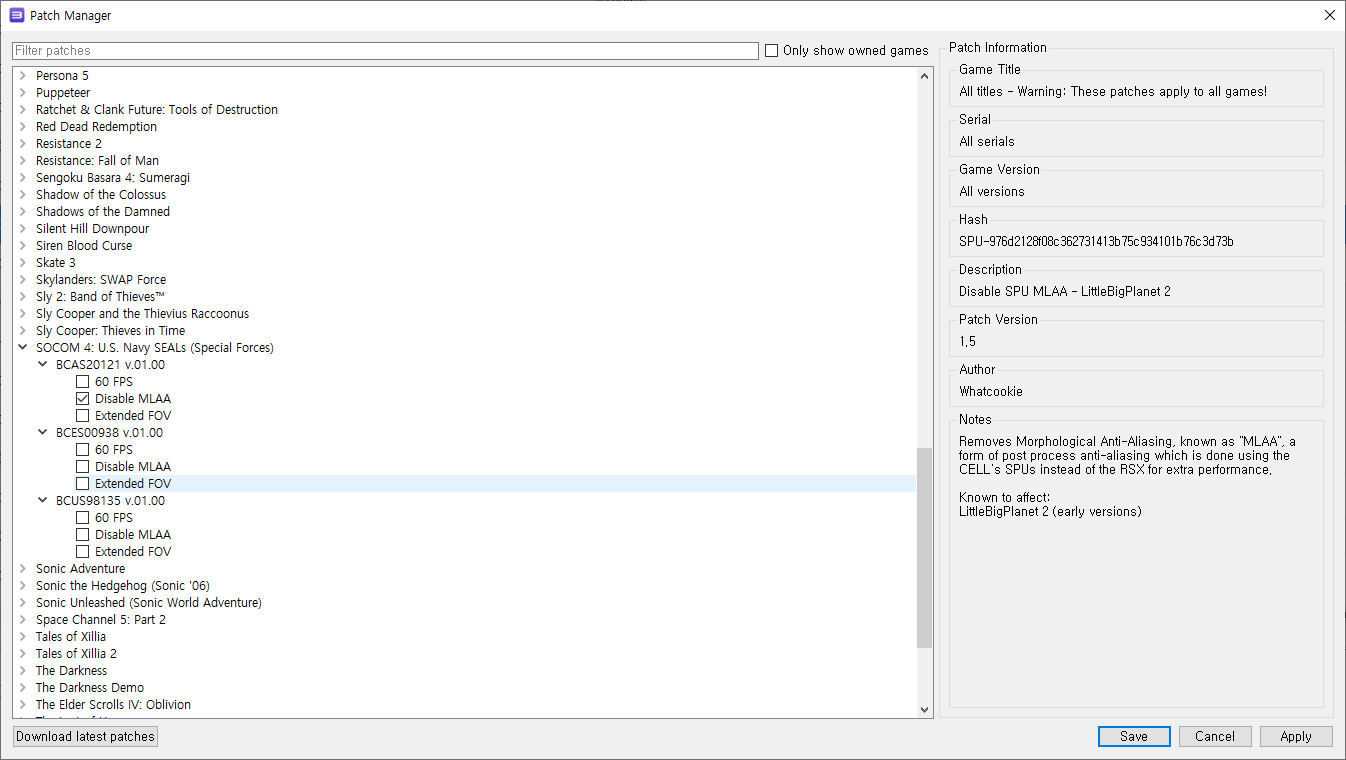Check Extended FOV under BCUS98135 v.01.00

[83, 552]
